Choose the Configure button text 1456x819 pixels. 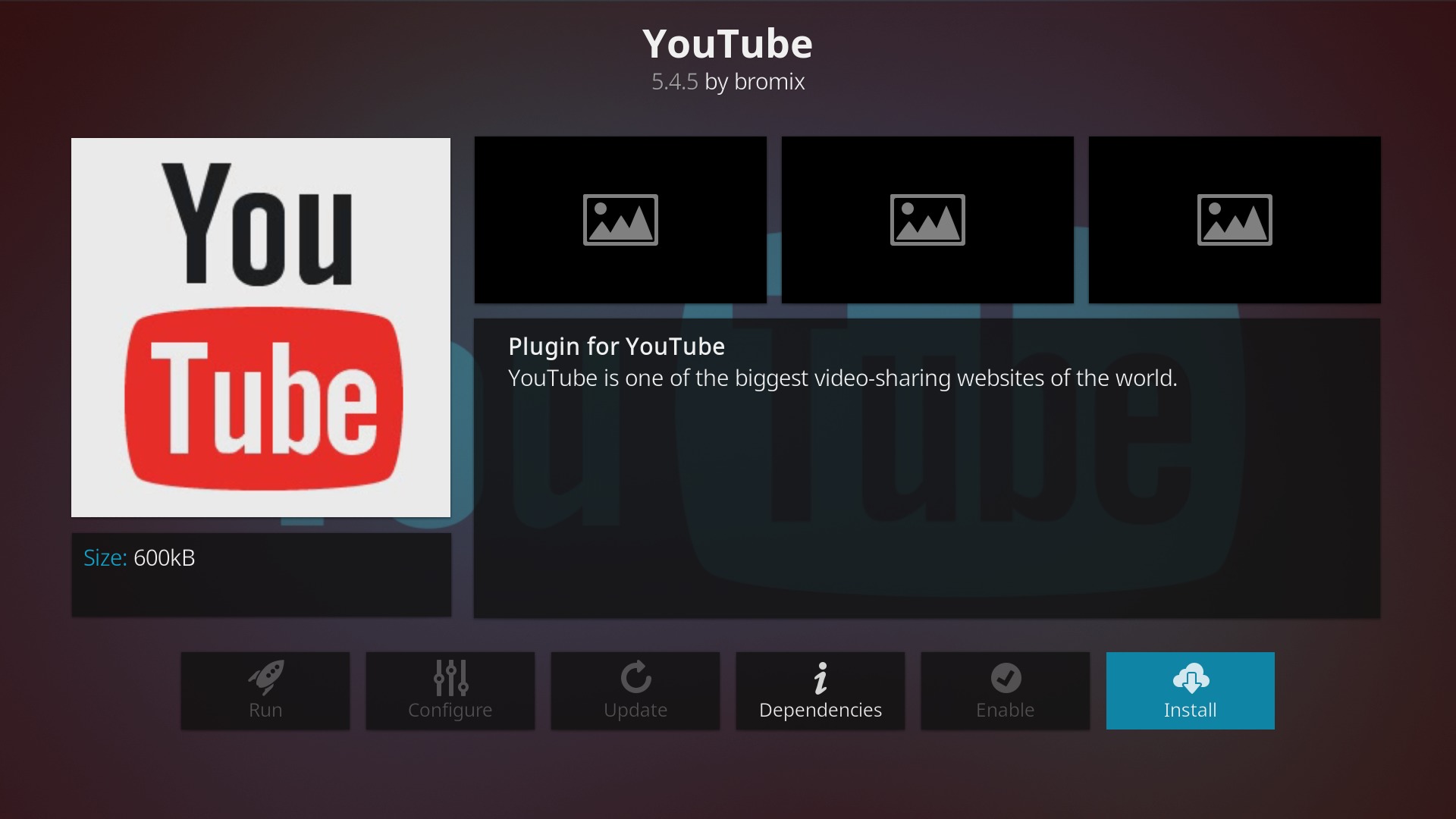450,711
